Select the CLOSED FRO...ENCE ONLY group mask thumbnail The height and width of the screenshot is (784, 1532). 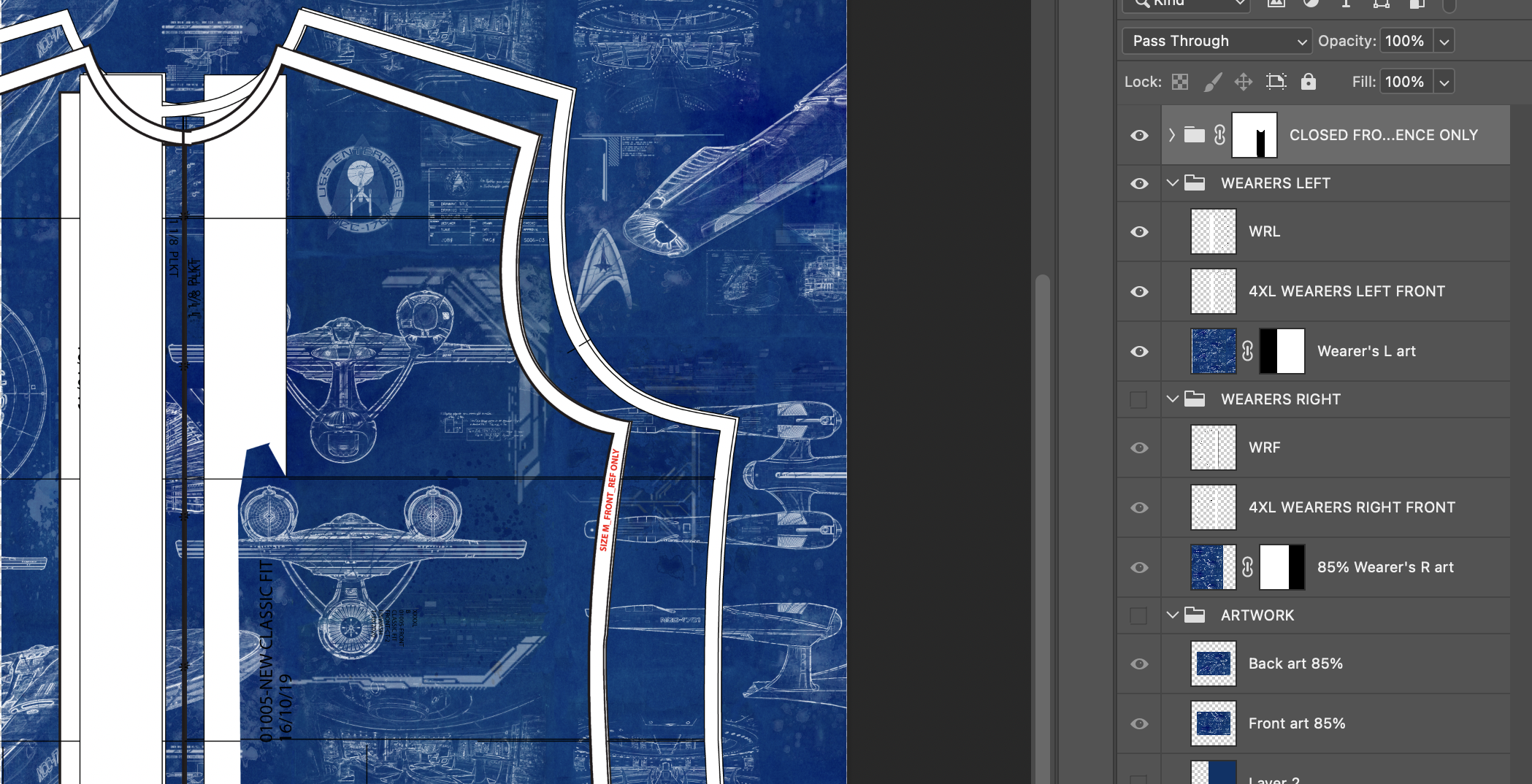[1255, 135]
